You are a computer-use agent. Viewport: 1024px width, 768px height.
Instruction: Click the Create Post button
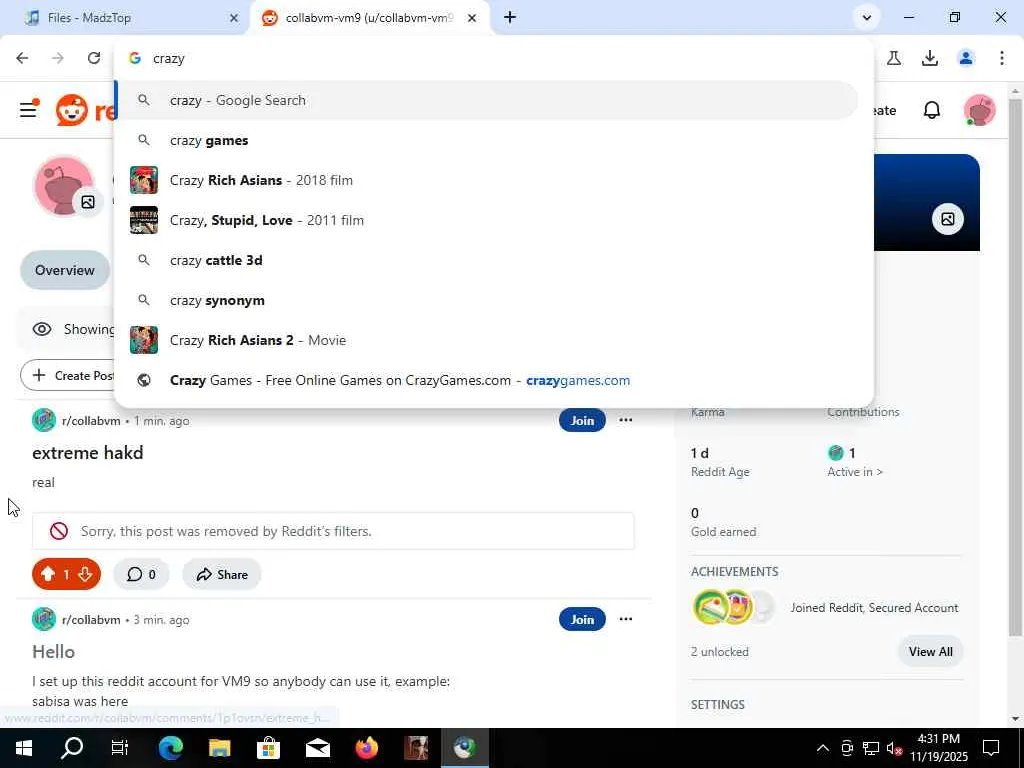(69, 376)
